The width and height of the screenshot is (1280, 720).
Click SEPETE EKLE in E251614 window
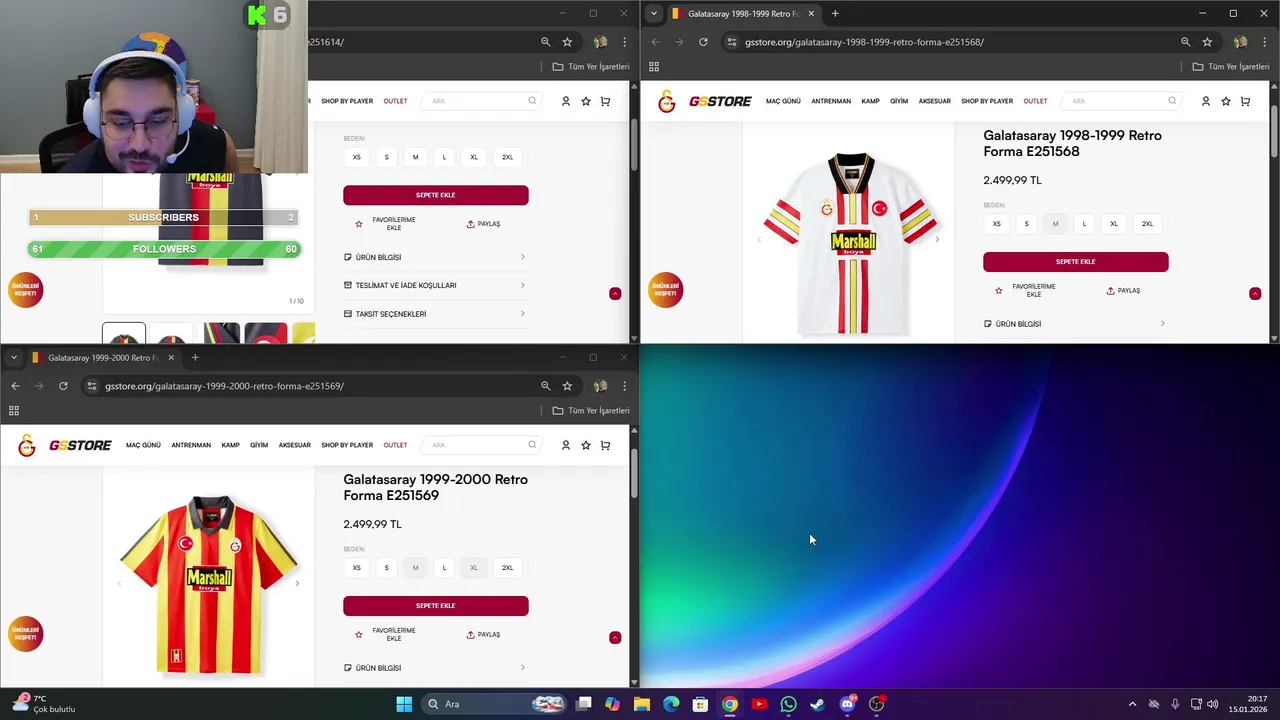tap(435, 195)
